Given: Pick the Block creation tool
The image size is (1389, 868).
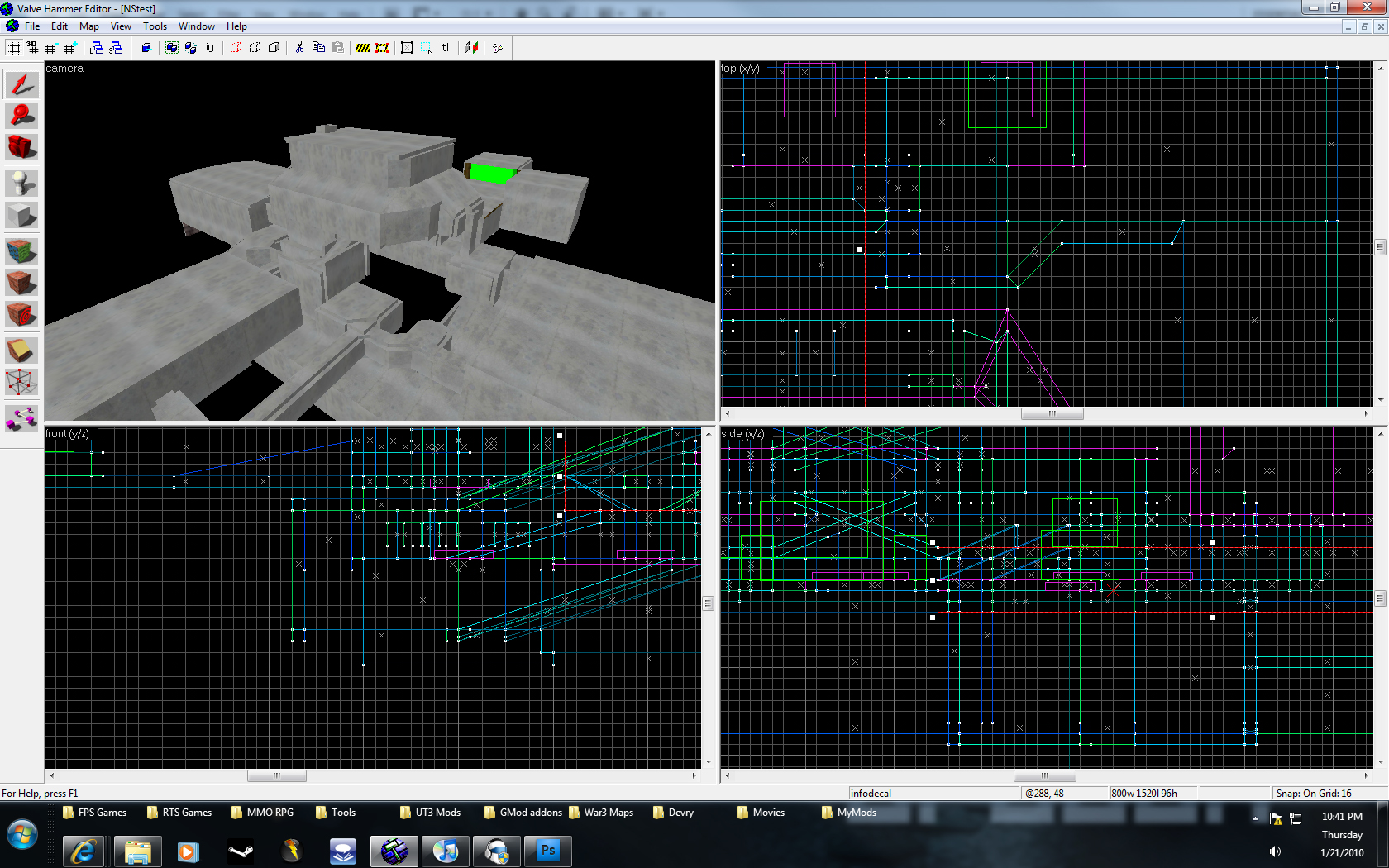Looking at the screenshot, I should (21, 215).
